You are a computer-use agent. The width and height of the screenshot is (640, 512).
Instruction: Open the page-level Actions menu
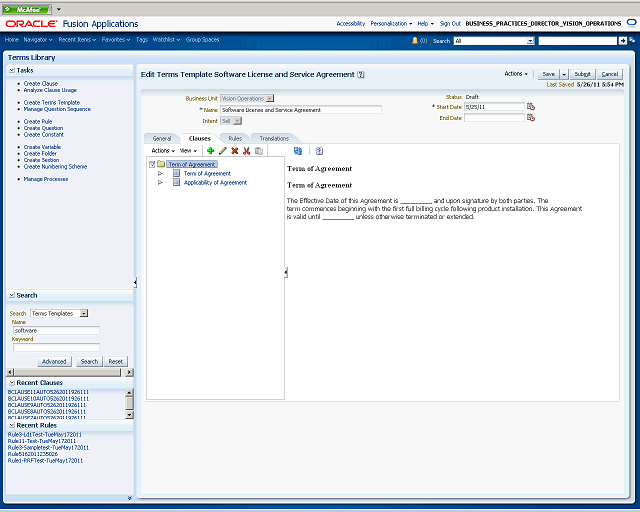coord(516,74)
